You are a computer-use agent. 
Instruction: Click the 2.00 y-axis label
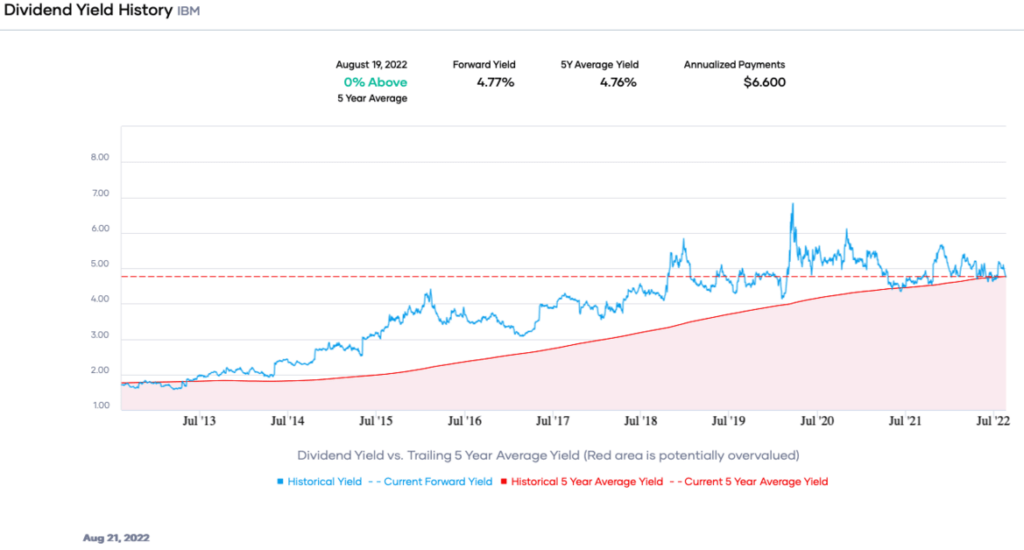pos(100,370)
